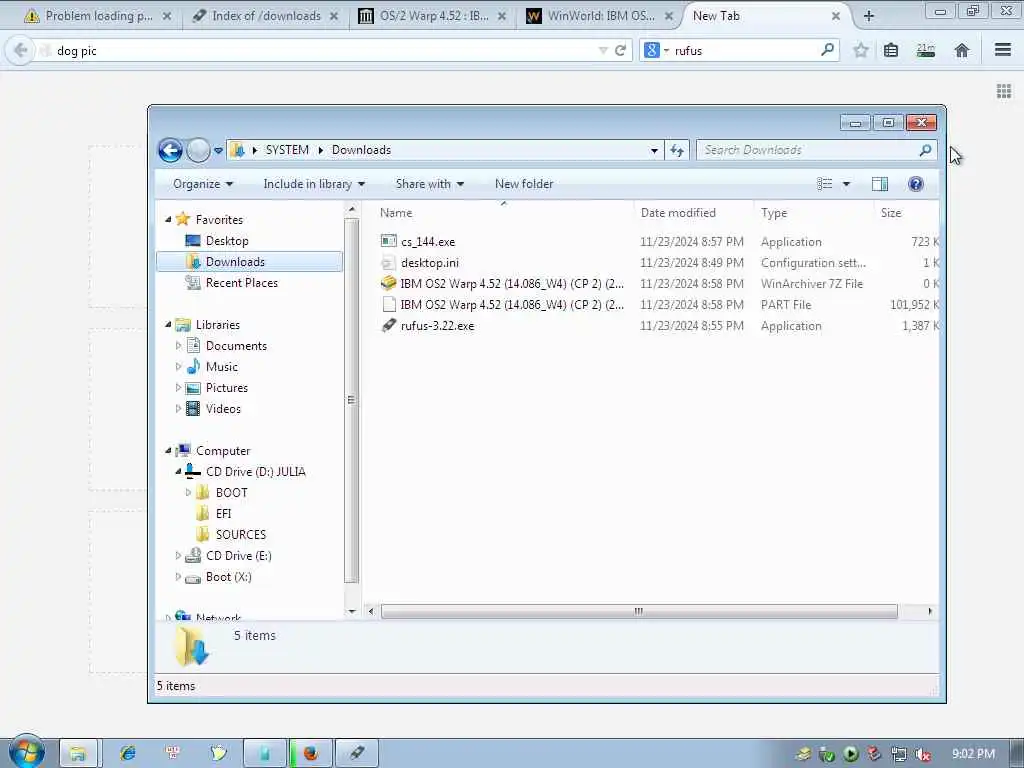Click the search magnifier in Search Downloads
Image resolution: width=1024 pixels, height=768 pixels.
pyautogui.click(x=925, y=150)
